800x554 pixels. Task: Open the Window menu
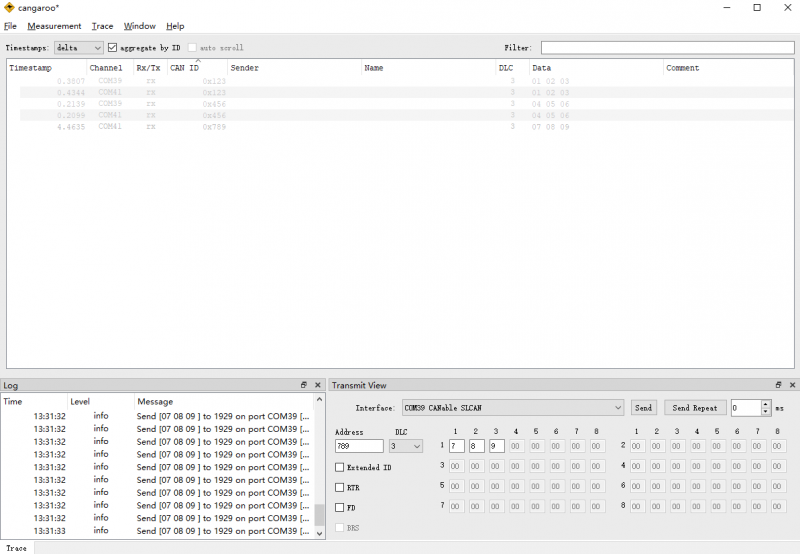[139, 26]
